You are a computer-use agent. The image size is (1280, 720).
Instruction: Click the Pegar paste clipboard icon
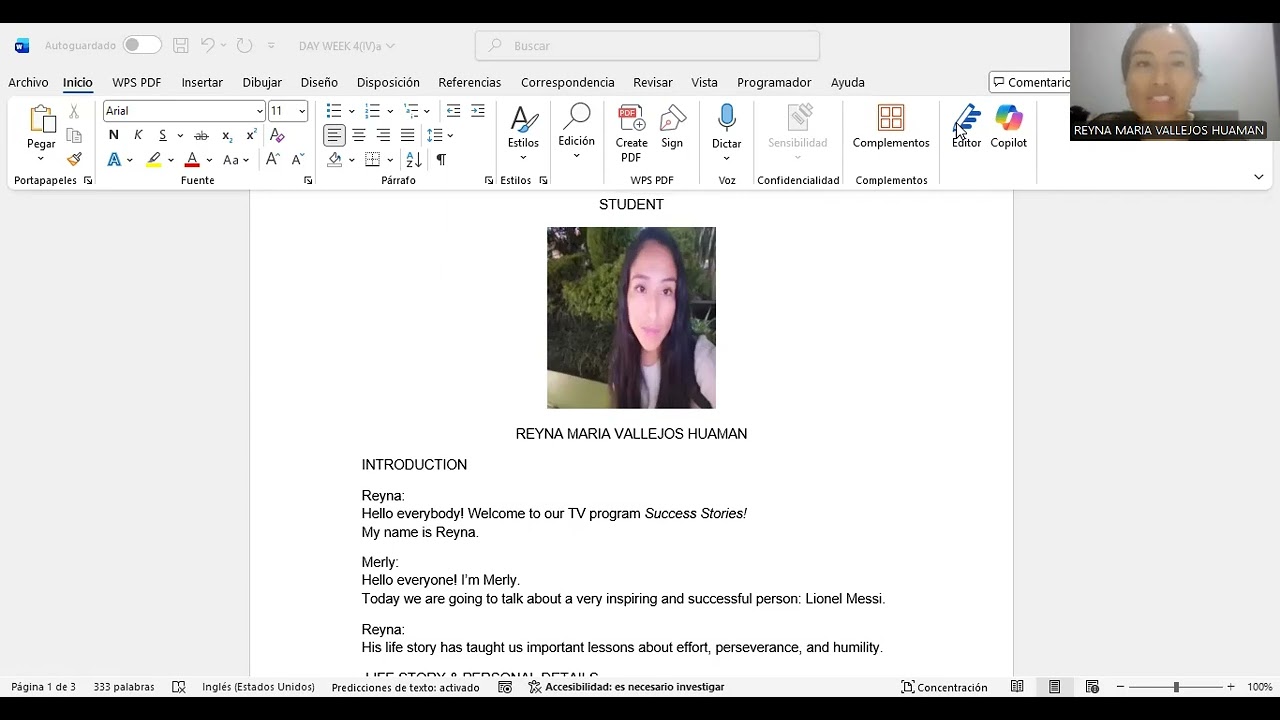tap(41, 120)
